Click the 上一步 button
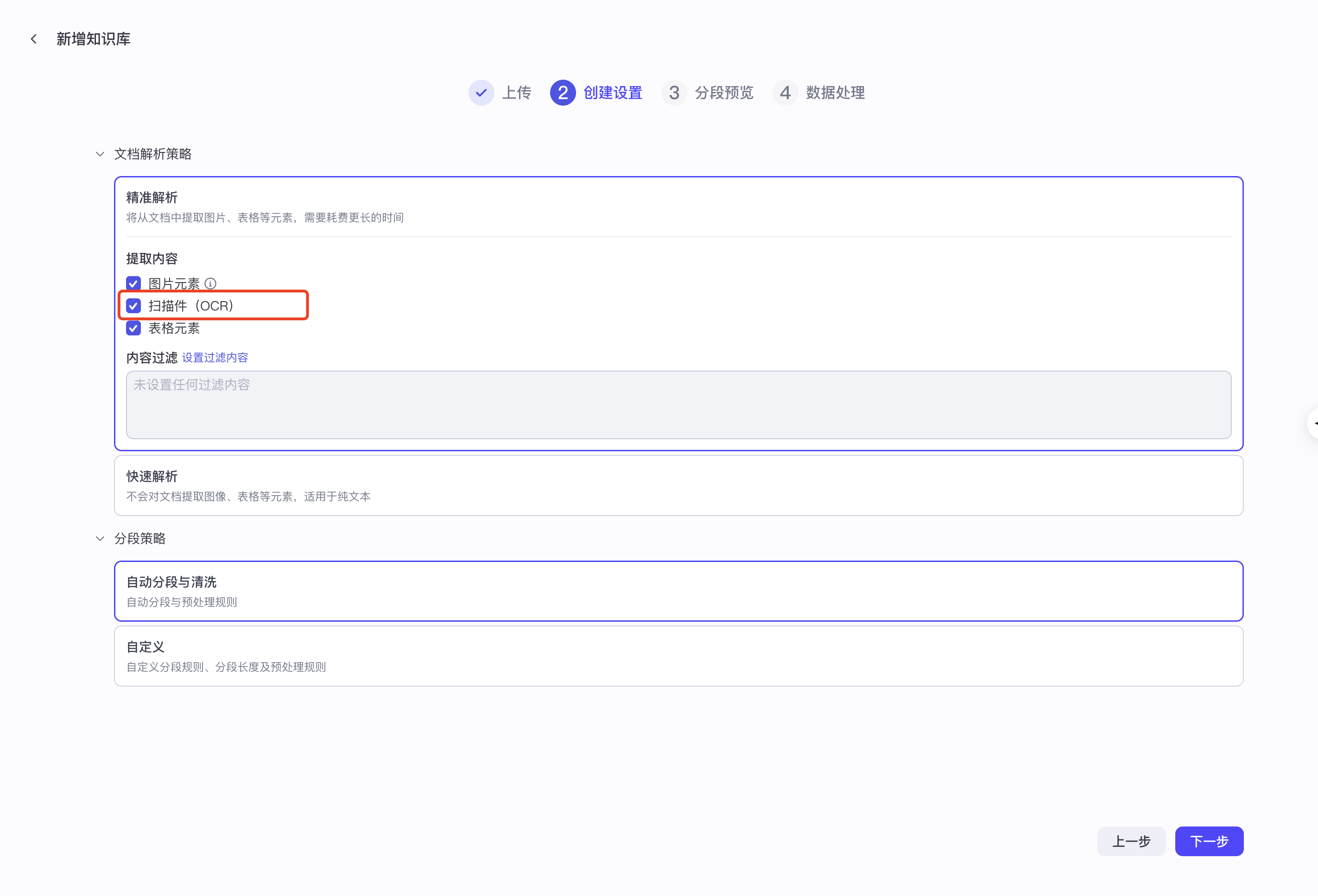1318x896 pixels. tap(1131, 841)
